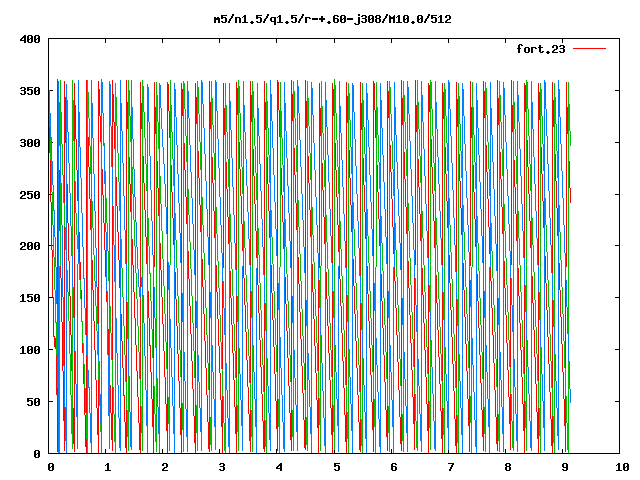This screenshot has height=480, width=640.
Task: Click the y-axis label 200
Action: (x=30, y=246)
